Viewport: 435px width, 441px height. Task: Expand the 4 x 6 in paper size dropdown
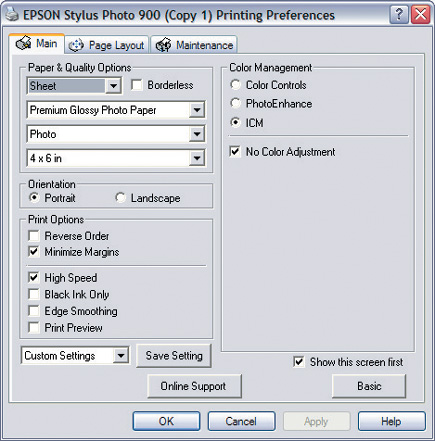116,158
